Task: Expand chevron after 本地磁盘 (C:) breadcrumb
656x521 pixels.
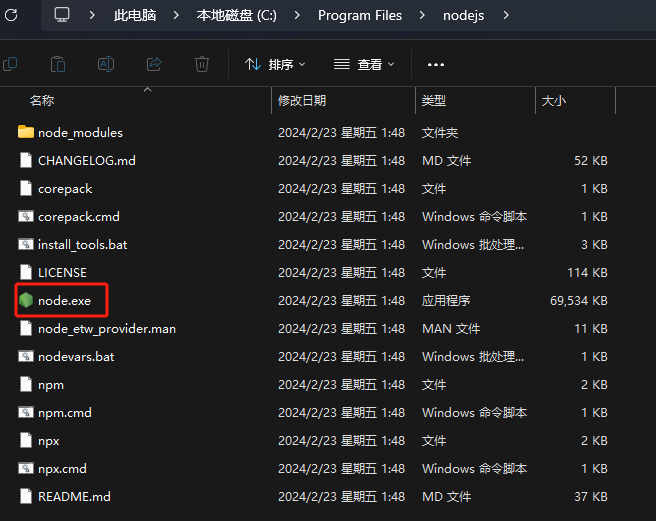Action: [x=297, y=15]
